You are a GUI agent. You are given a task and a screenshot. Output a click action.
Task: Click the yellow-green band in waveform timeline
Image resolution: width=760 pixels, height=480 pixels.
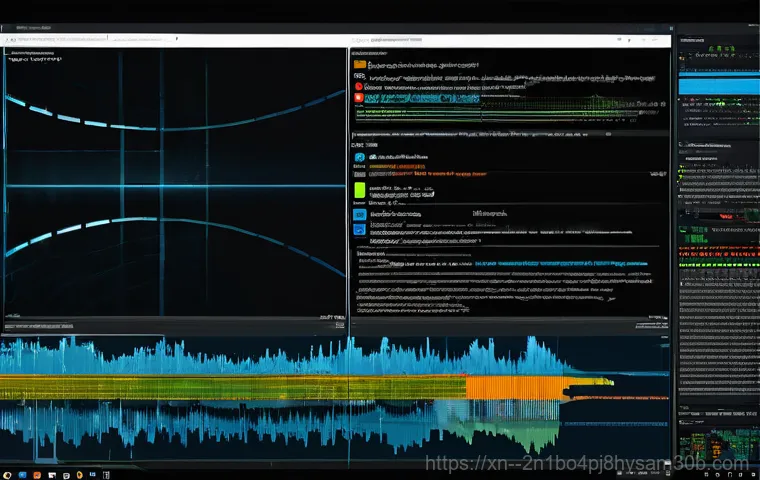pyautogui.click(x=230, y=388)
